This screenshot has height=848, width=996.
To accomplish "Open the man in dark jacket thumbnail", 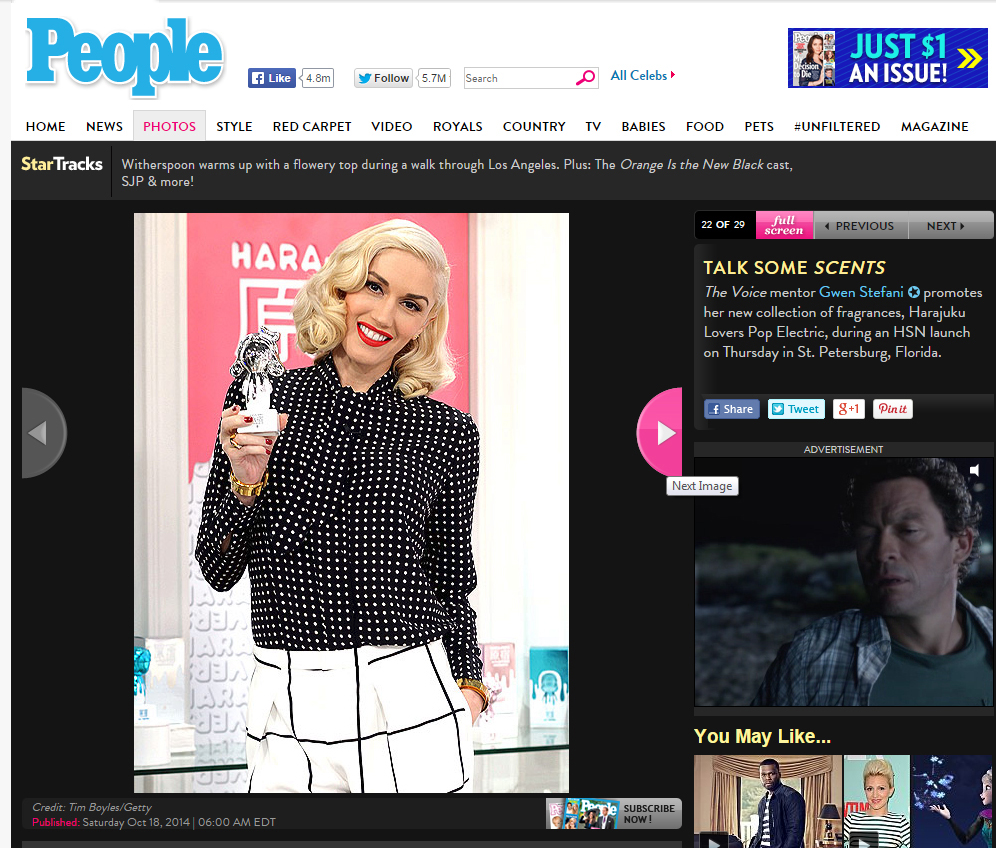I will point(767,802).
